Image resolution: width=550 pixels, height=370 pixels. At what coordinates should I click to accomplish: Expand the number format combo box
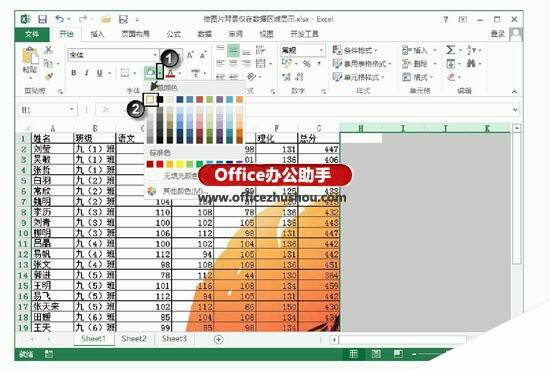coord(321,51)
